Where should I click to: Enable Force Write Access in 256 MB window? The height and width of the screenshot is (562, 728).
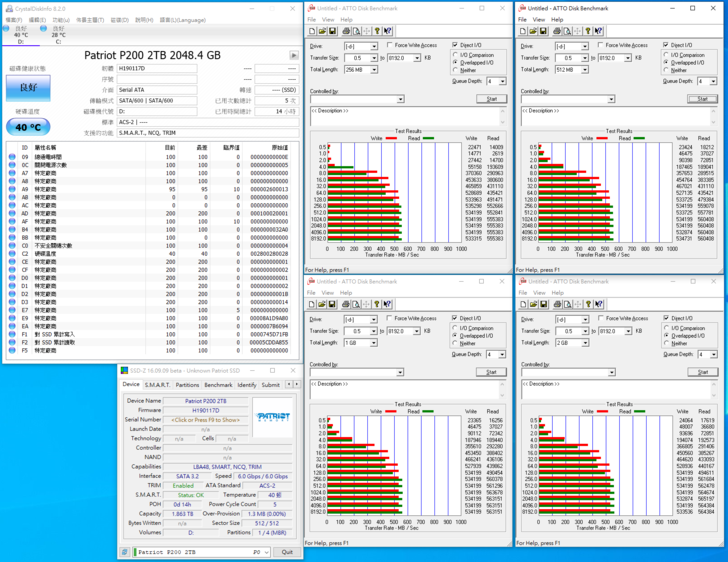389,45
